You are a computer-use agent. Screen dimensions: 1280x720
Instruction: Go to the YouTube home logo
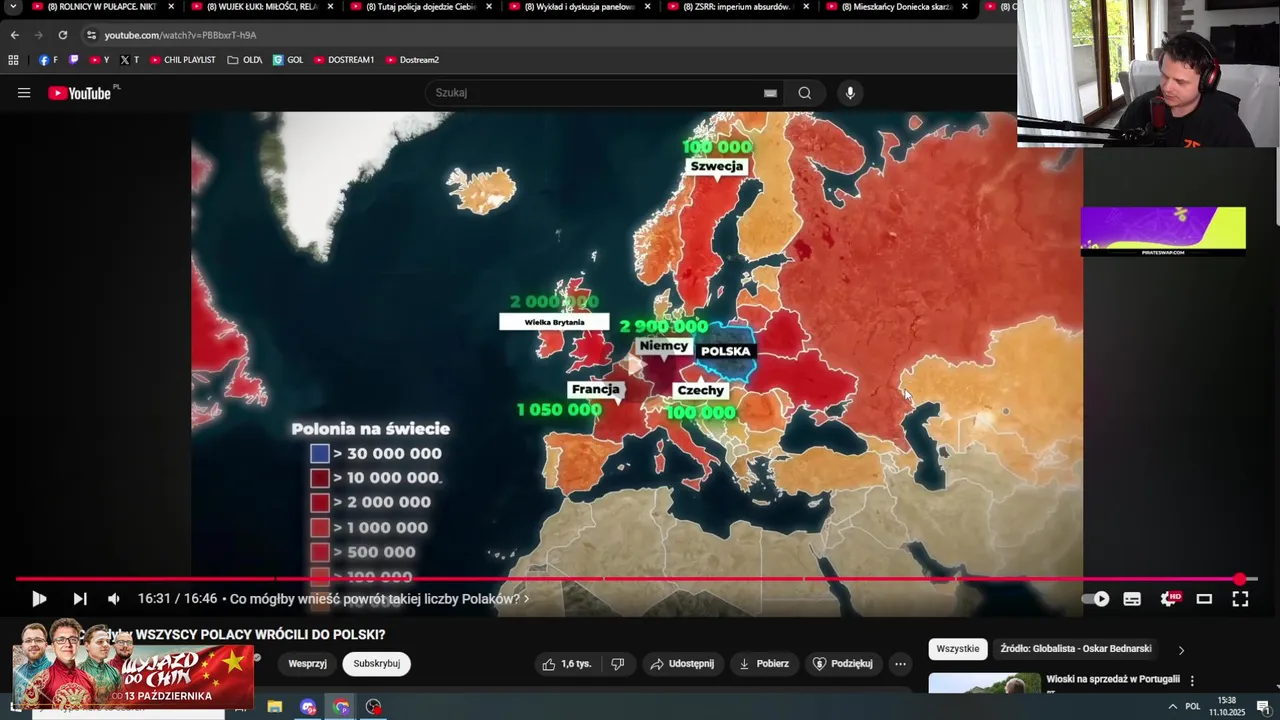(x=79, y=93)
